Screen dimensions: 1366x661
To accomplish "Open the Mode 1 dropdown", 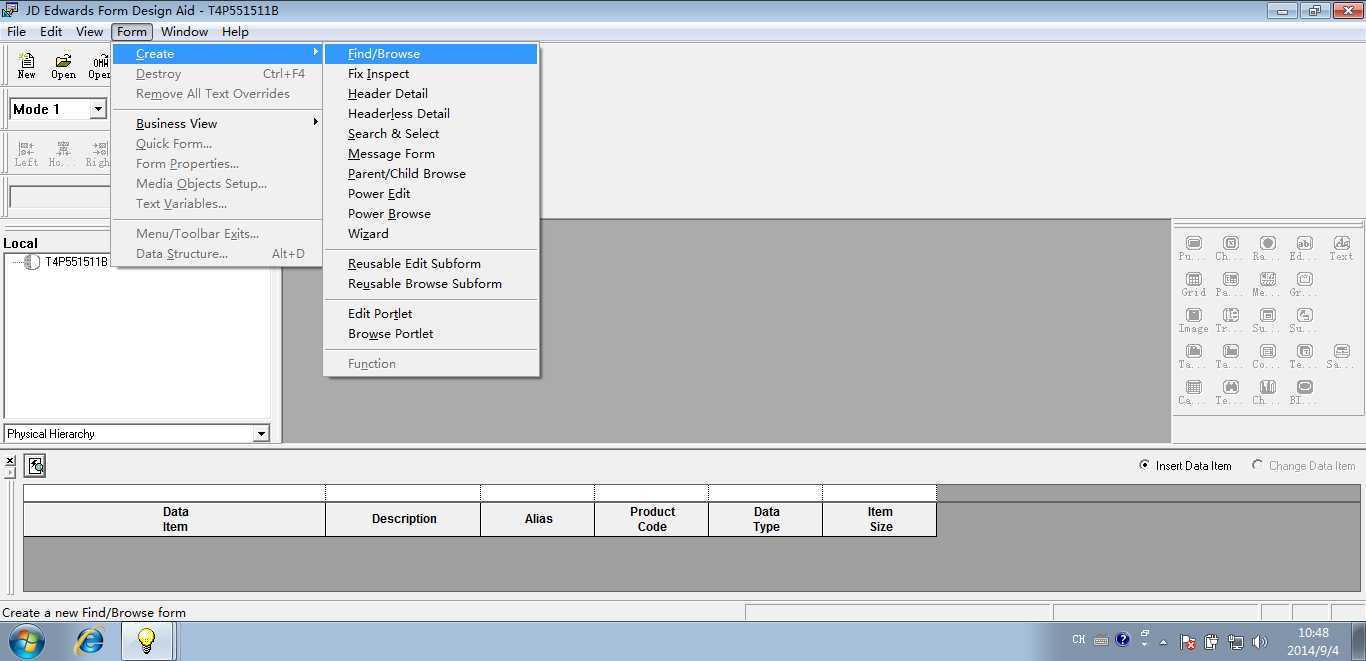I will pyautogui.click(x=98, y=109).
